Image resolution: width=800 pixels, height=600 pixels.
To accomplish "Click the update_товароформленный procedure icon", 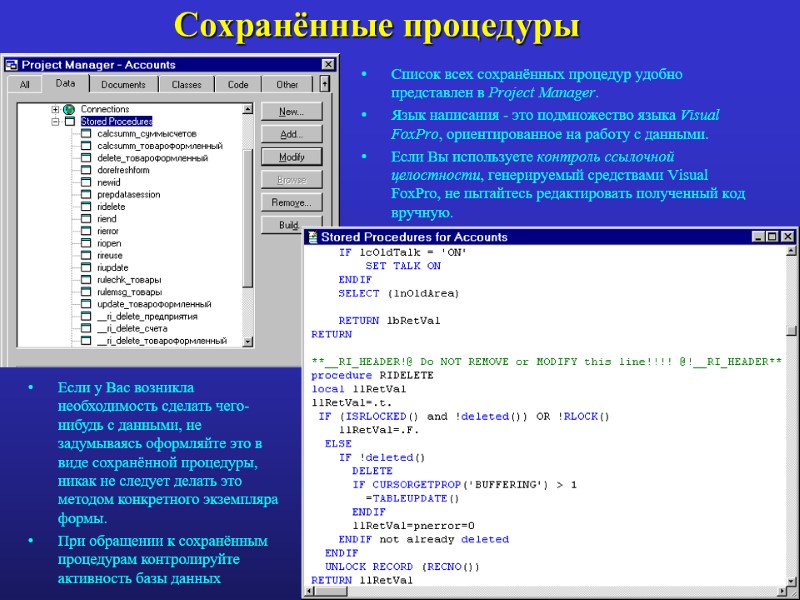I will (85, 303).
